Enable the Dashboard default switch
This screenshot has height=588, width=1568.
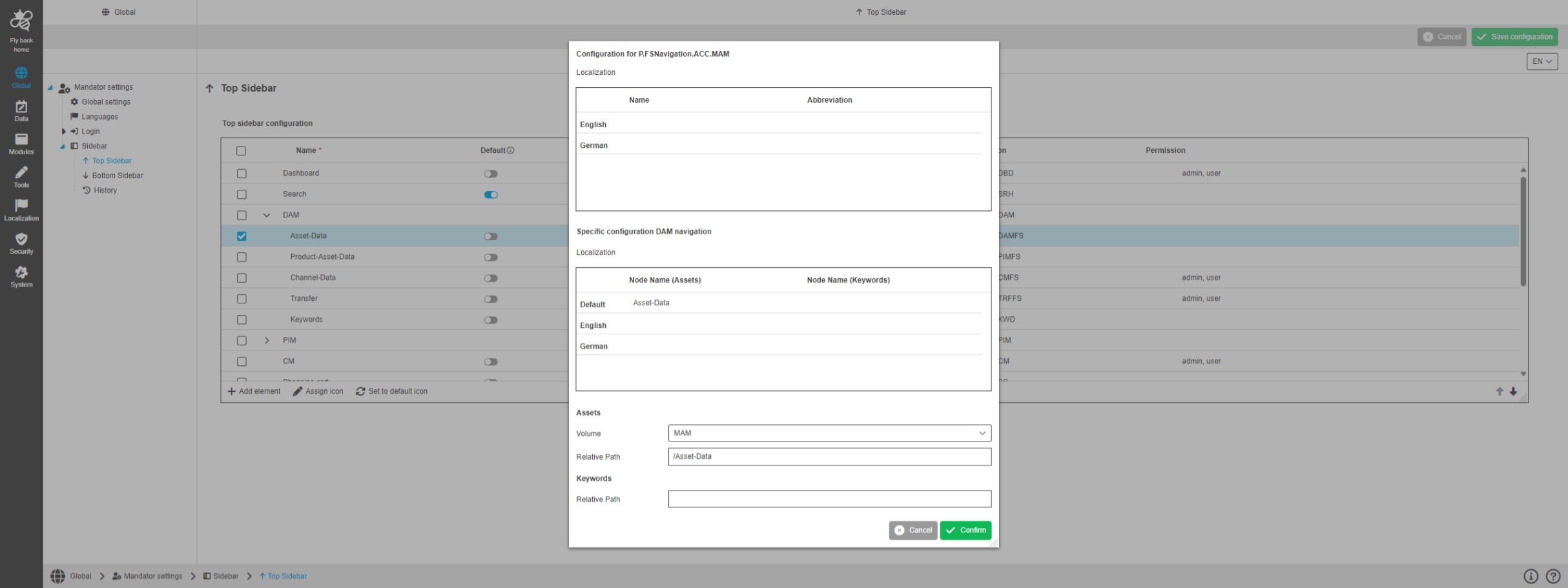click(x=491, y=174)
